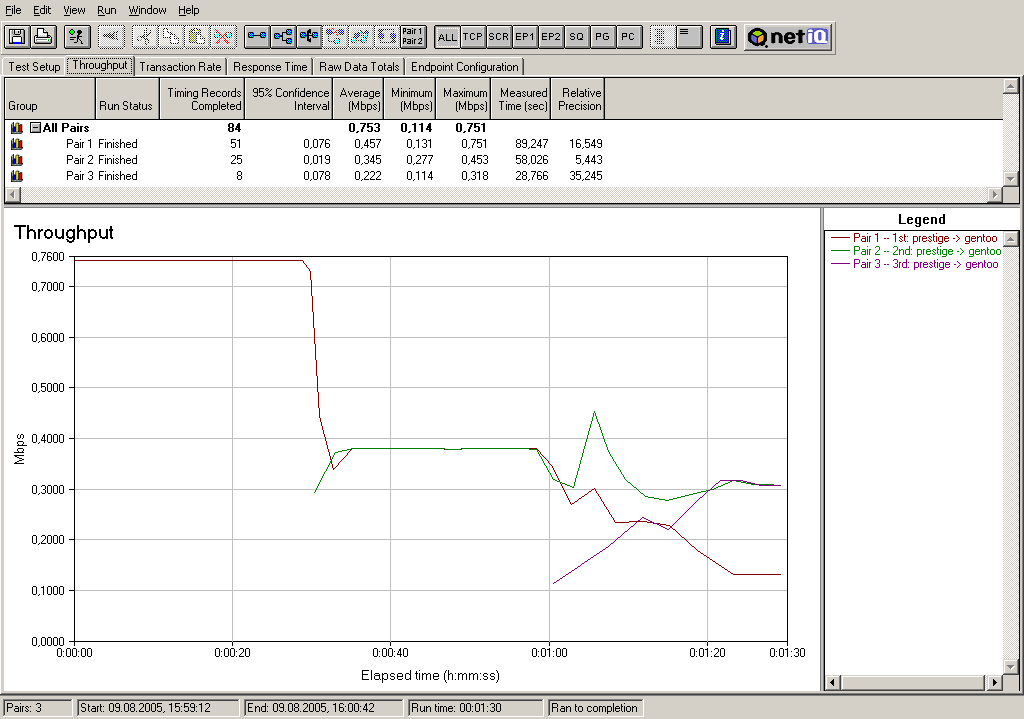Open the Run menu

pos(106,10)
